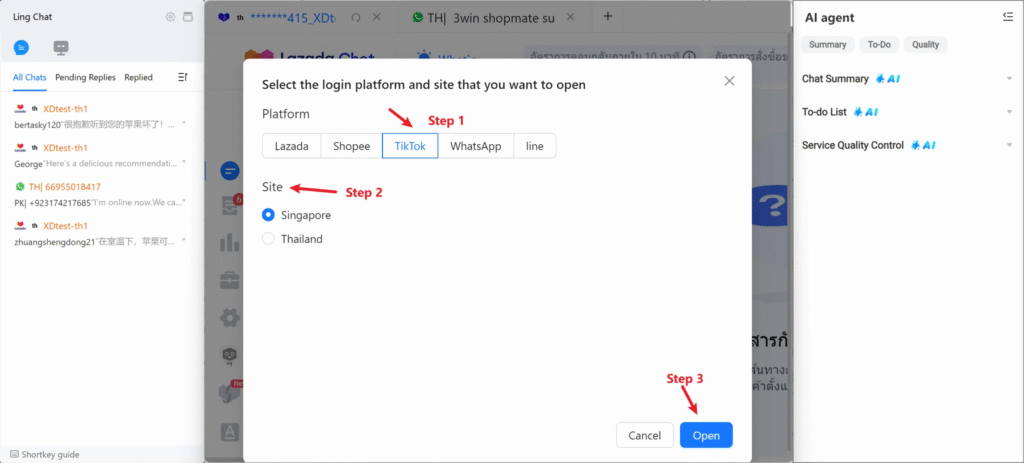The width and height of the screenshot is (1024, 463).
Task: Click blue chat icon in Lazada sidebar
Action: pos(230,171)
